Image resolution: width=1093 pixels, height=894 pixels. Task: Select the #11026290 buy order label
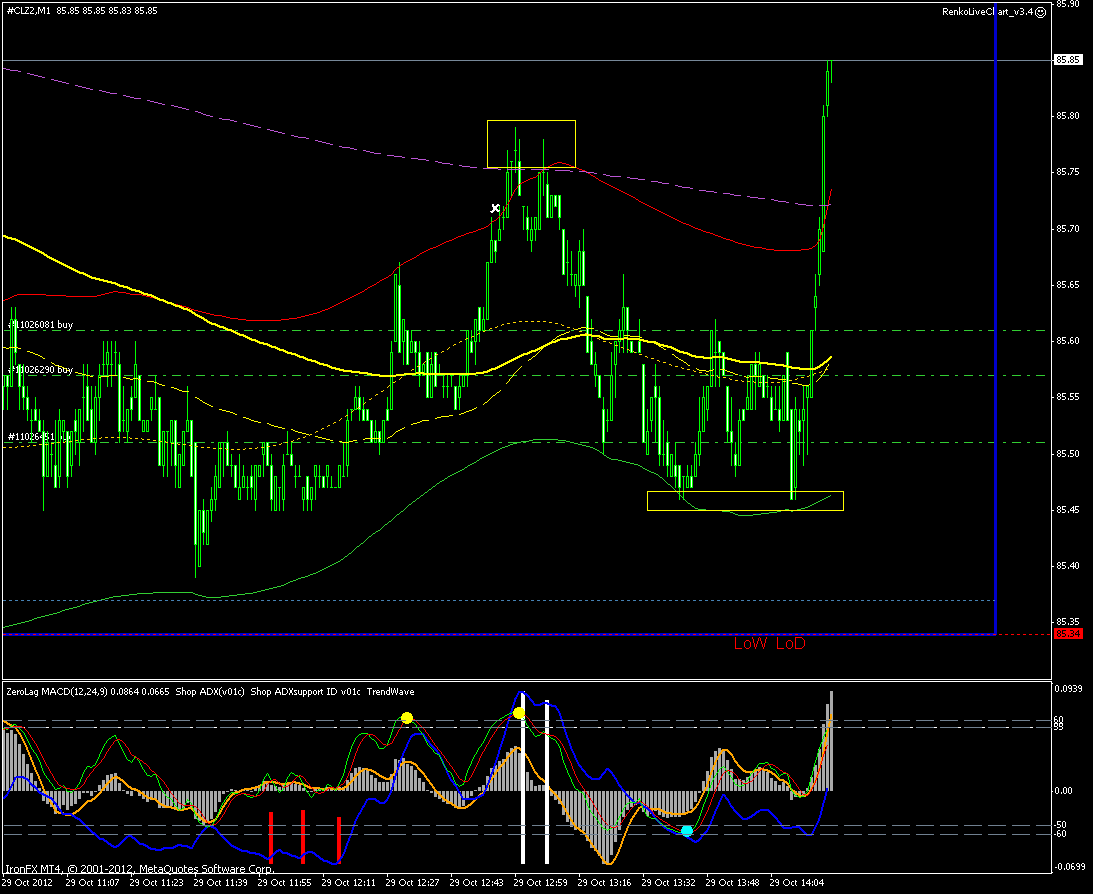pyautogui.click(x=40, y=369)
